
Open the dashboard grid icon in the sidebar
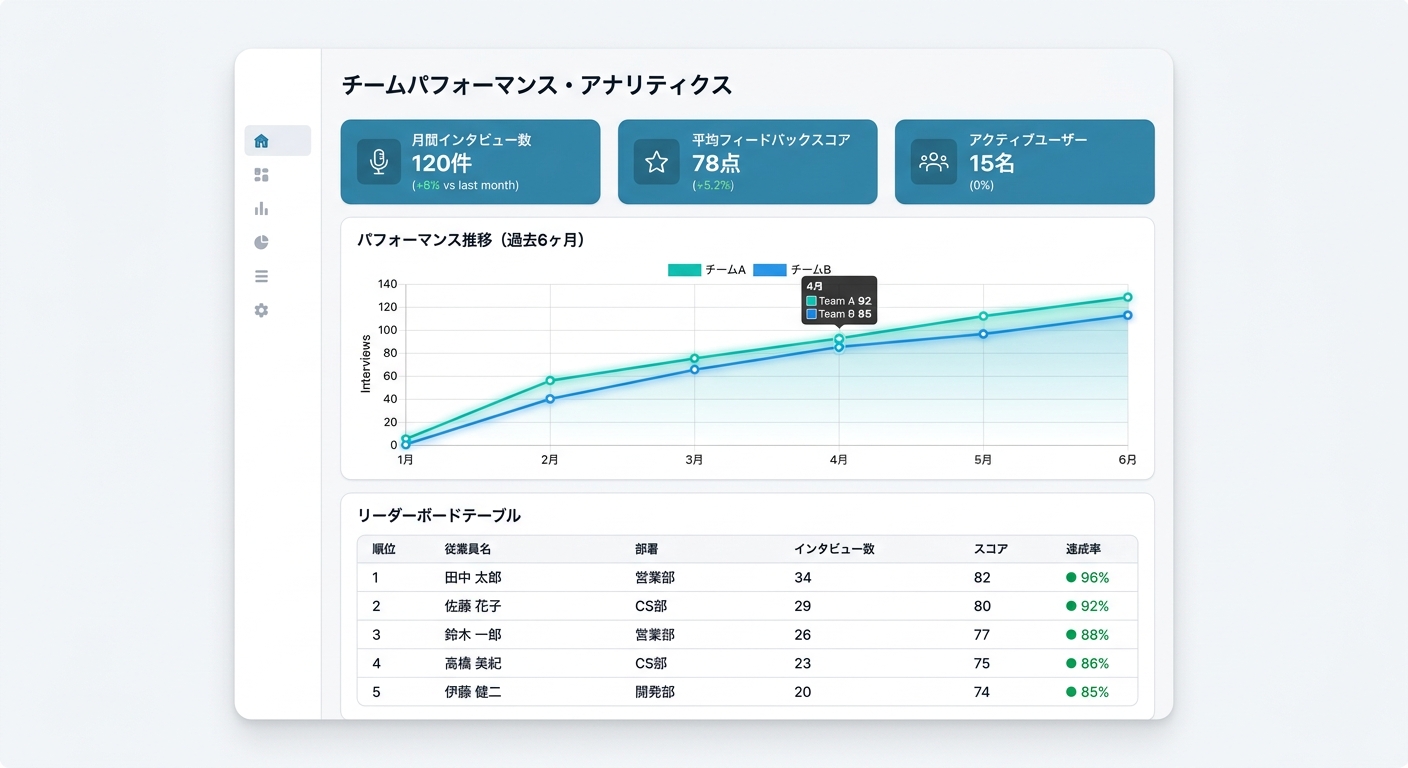pyautogui.click(x=261, y=174)
